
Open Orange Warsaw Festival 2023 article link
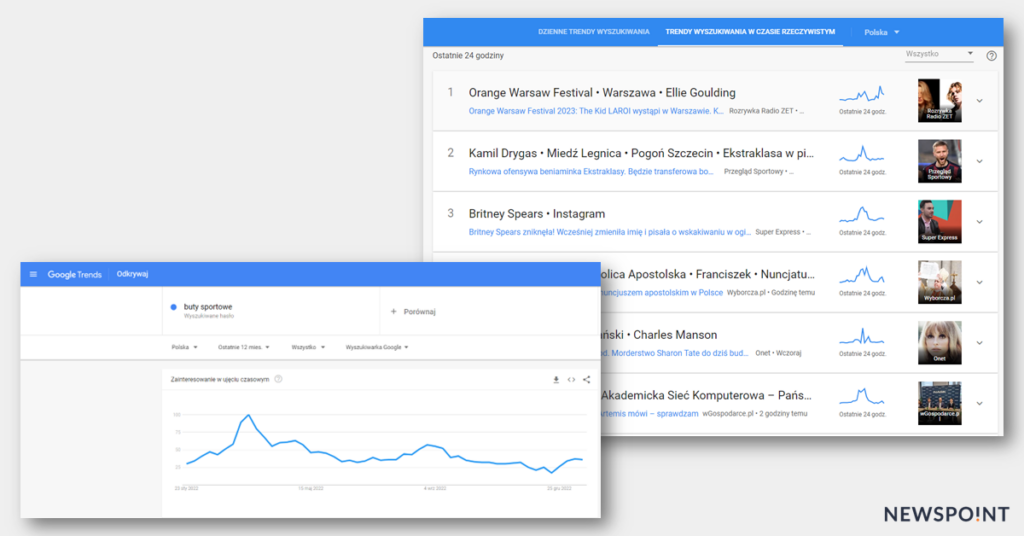point(596,111)
